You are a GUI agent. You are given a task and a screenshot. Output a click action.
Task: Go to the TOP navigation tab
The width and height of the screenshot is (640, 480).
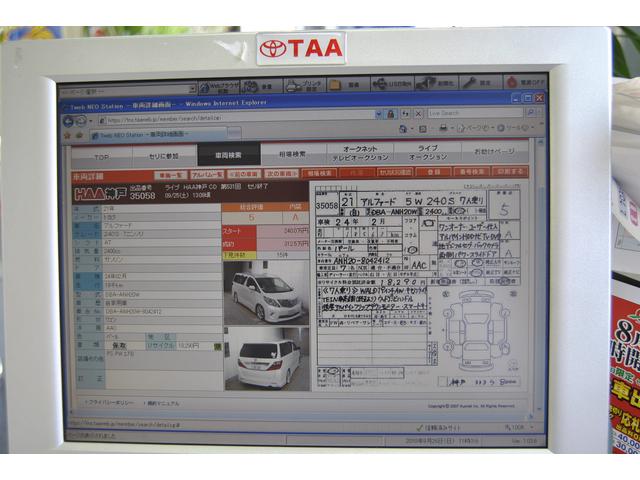click(102, 156)
